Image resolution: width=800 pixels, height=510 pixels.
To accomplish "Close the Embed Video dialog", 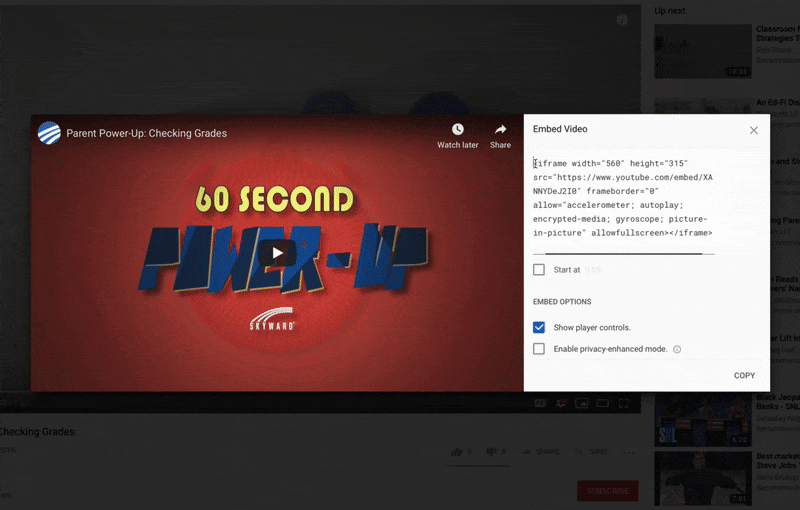I will click(x=754, y=130).
